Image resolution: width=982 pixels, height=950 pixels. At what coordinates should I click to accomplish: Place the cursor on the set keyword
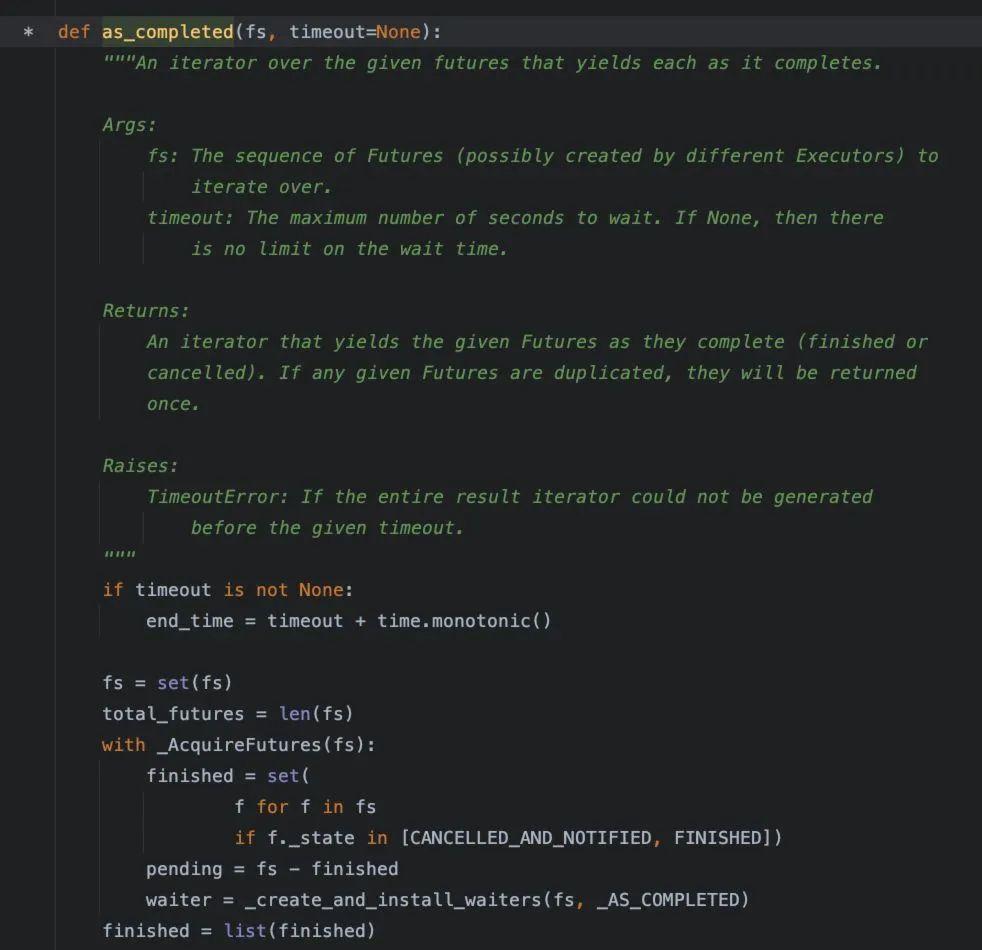point(175,683)
